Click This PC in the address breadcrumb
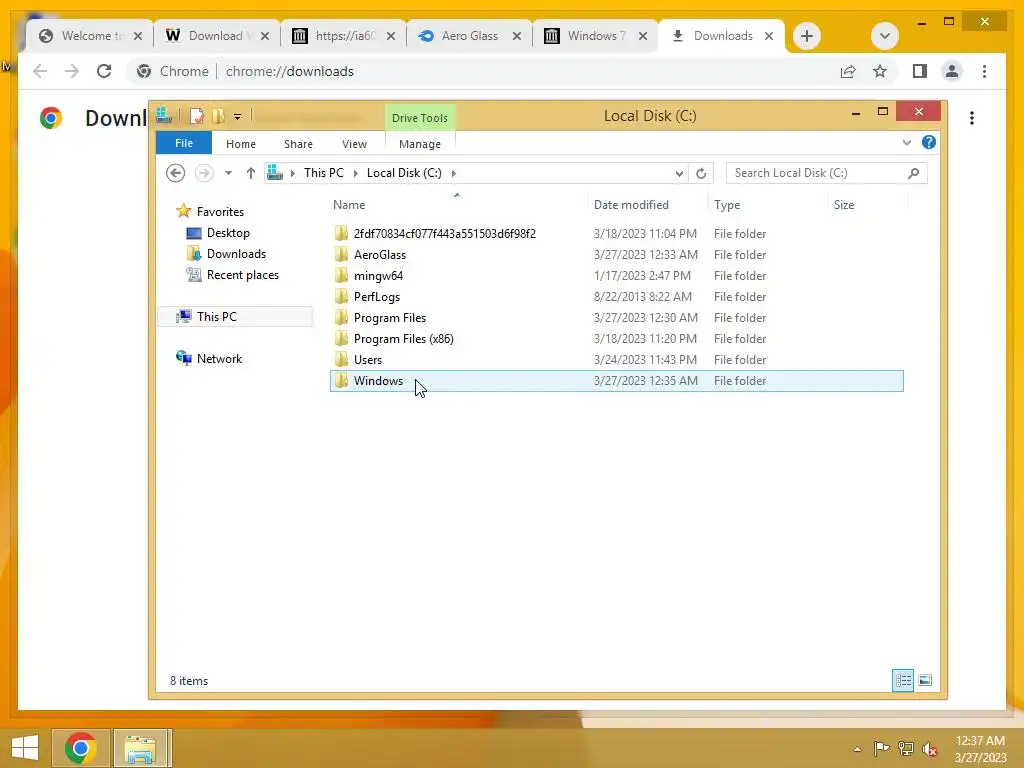 pyautogui.click(x=323, y=172)
